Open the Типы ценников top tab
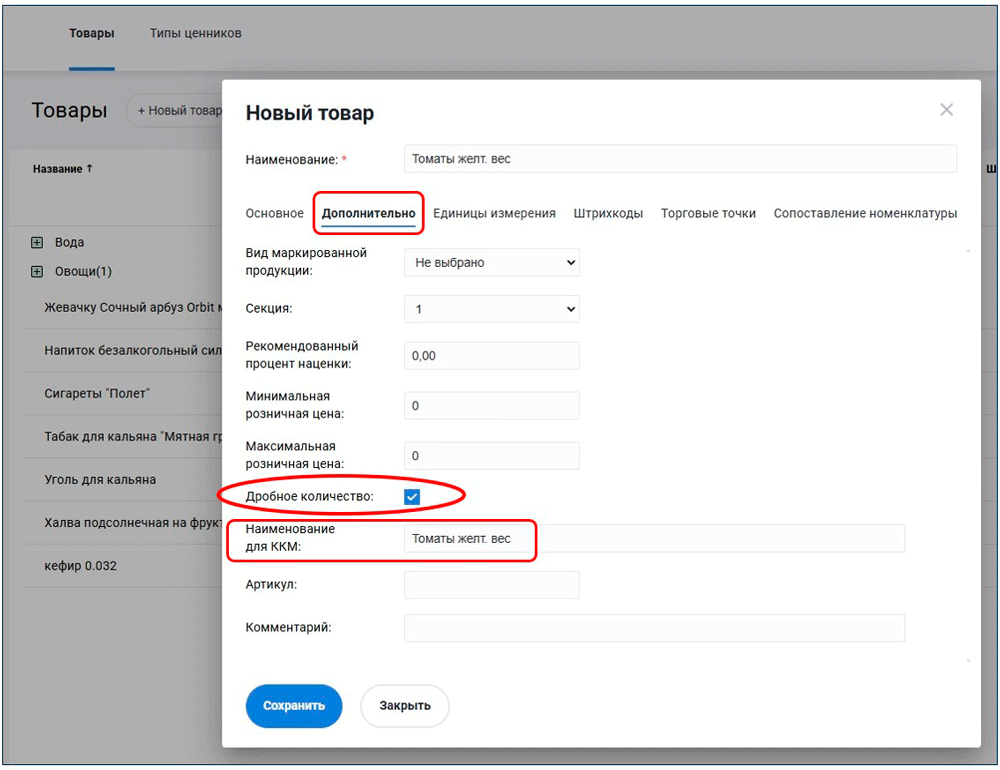Screen dimensions: 1000x770 pos(195,34)
